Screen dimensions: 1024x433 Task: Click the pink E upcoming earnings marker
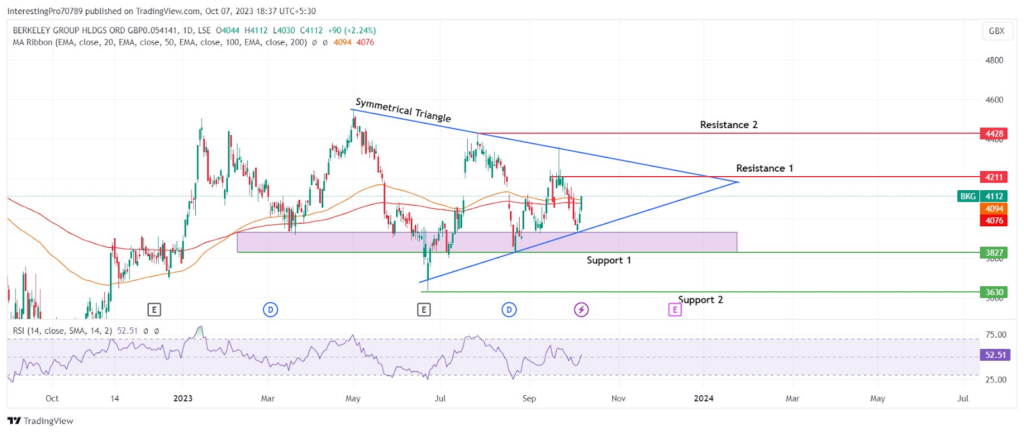[675, 310]
